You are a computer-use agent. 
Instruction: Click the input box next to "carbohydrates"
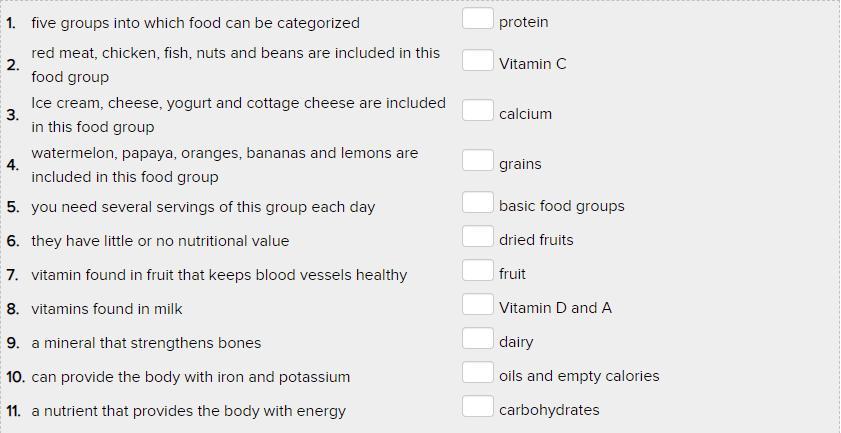tap(477, 407)
